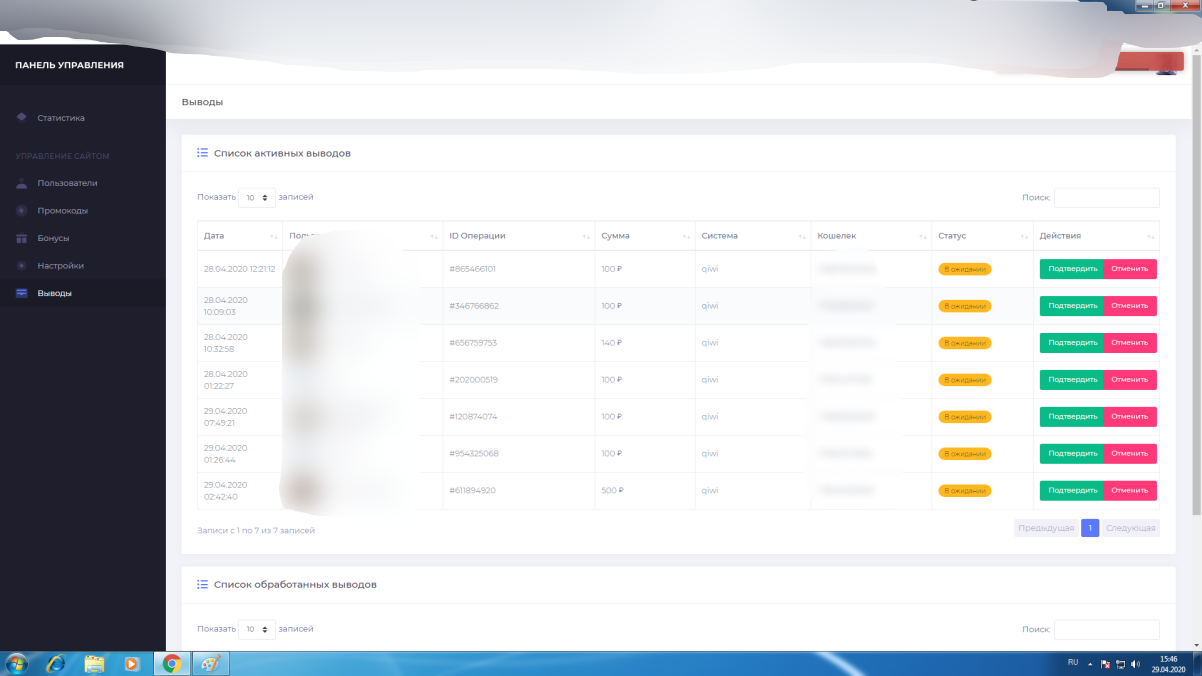Click list icon beside Список активных выводов
Screen dimensions: 1202x676
202,153
